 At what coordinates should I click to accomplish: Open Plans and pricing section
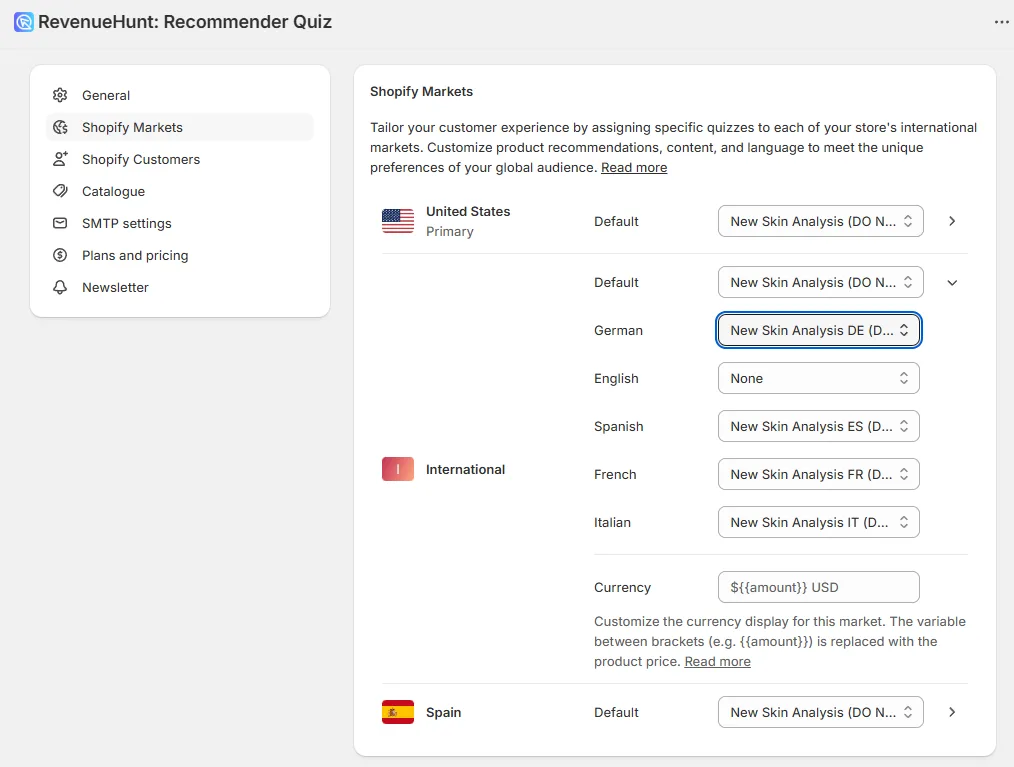(180, 255)
